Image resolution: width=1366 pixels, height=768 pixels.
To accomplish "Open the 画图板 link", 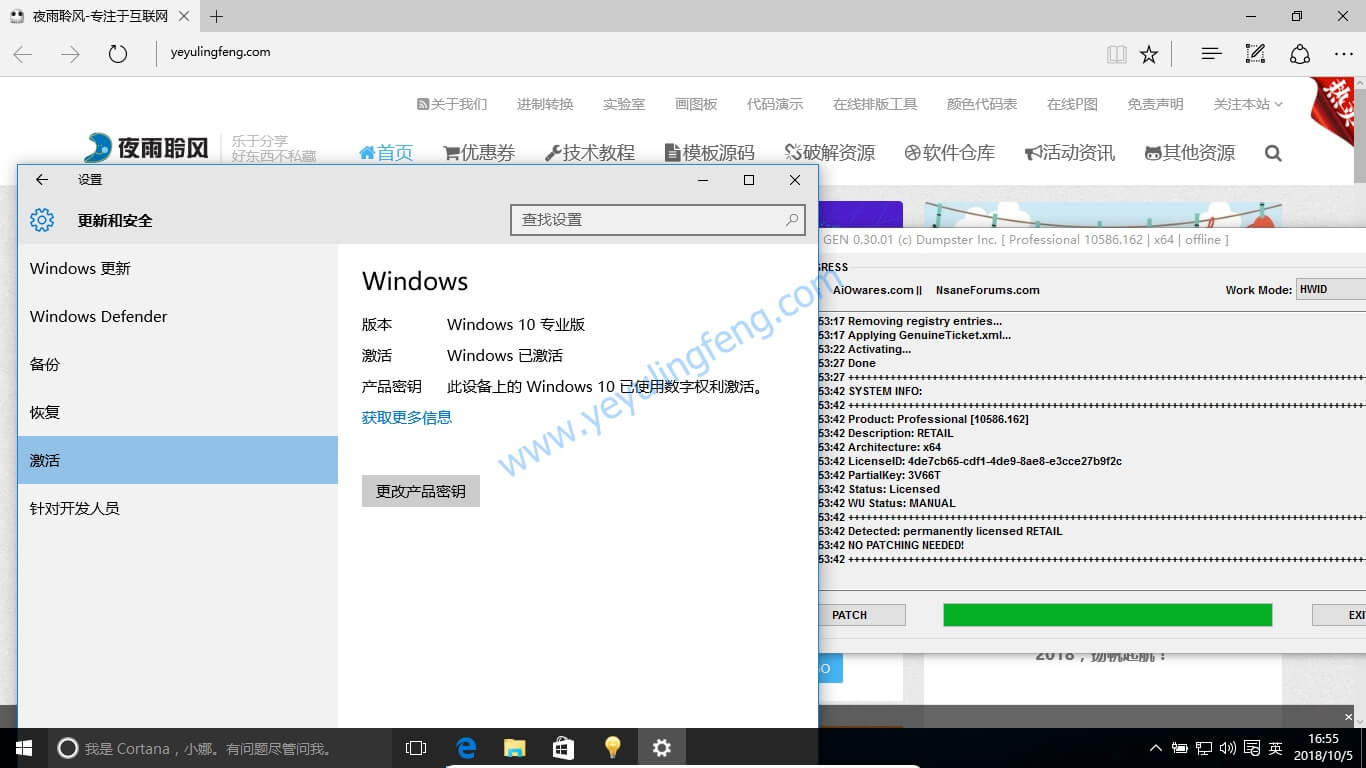I will 696,104.
